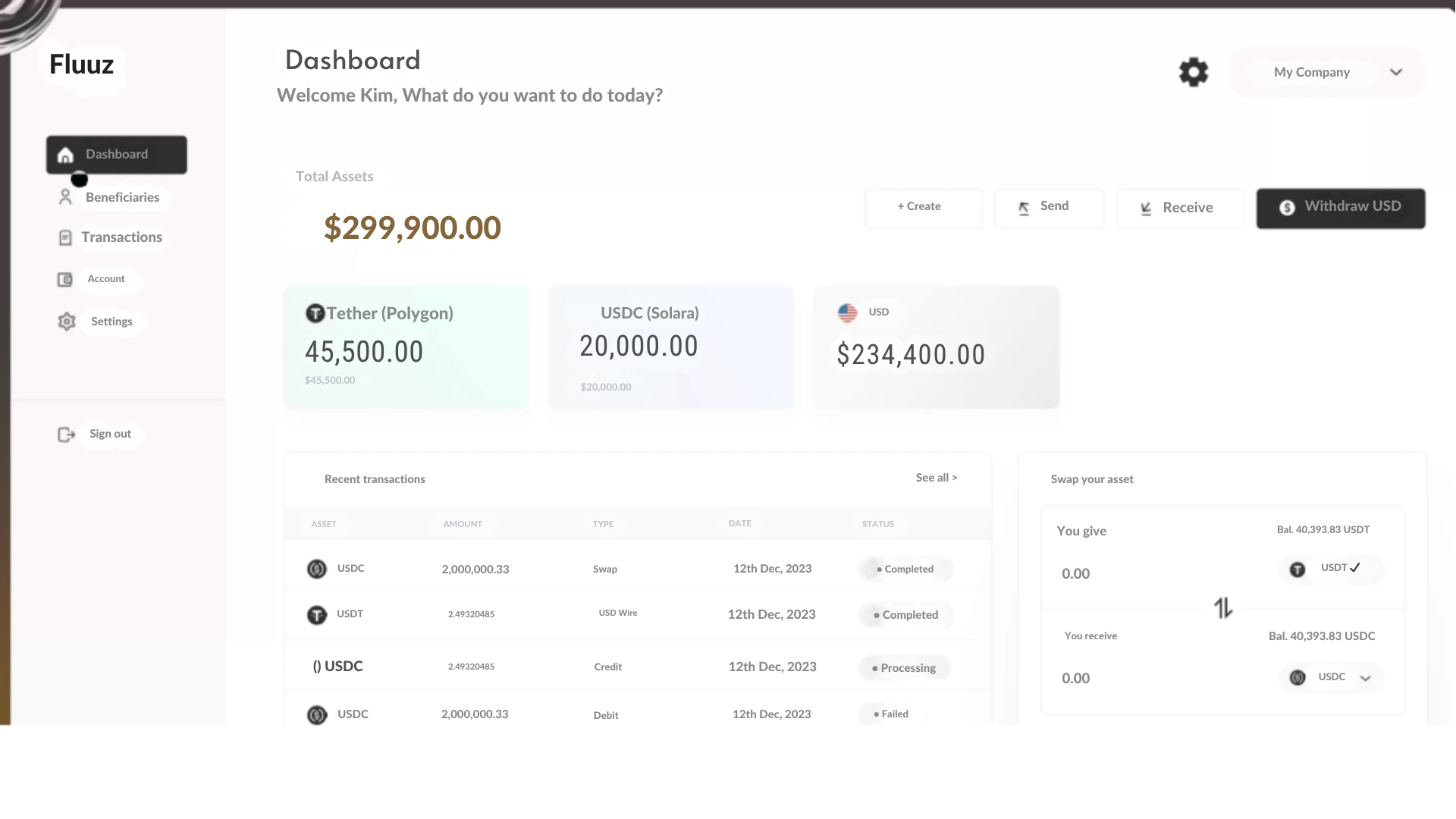
Task: Click the Beneficiaries person icon
Action: (65, 196)
